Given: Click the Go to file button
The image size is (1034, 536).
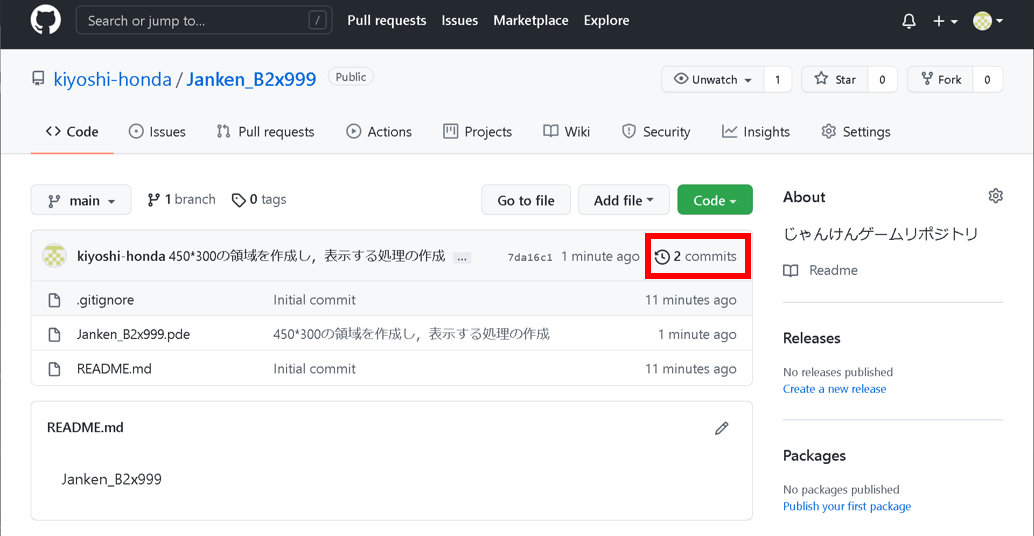Looking at the screenshot, I should coord(525,200).
